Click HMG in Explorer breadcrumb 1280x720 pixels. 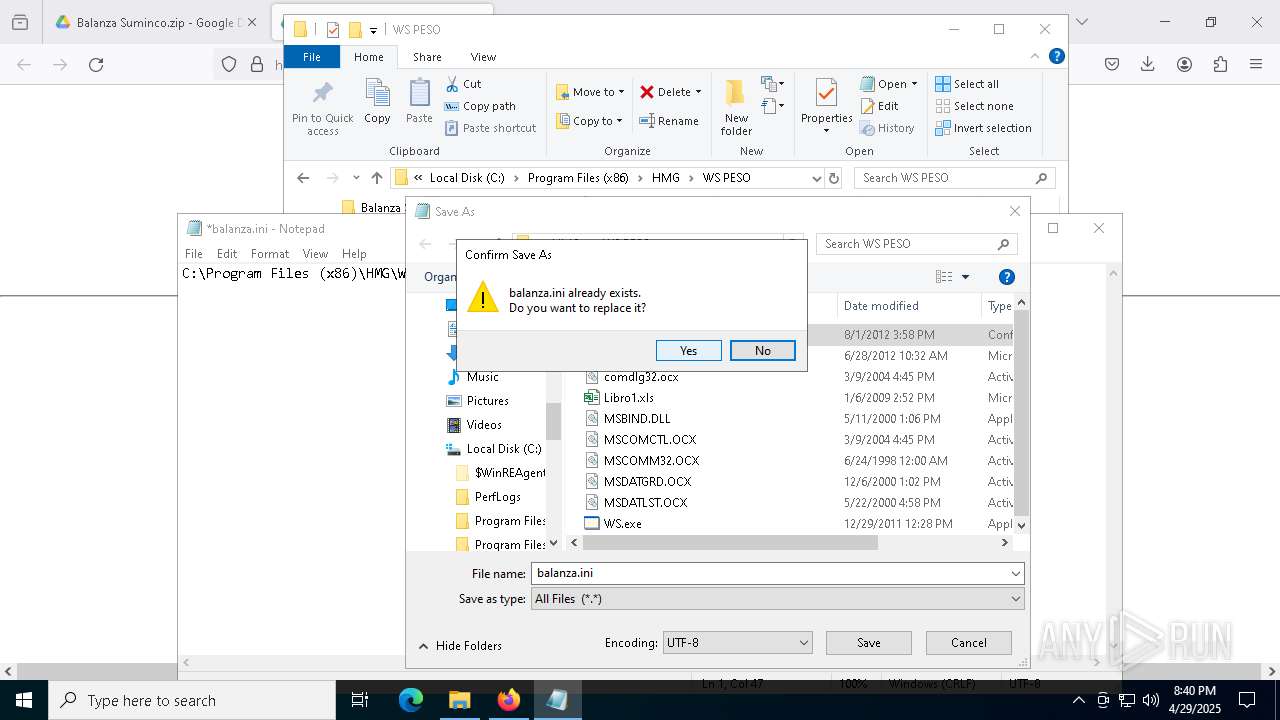click(x=665, y=178)
